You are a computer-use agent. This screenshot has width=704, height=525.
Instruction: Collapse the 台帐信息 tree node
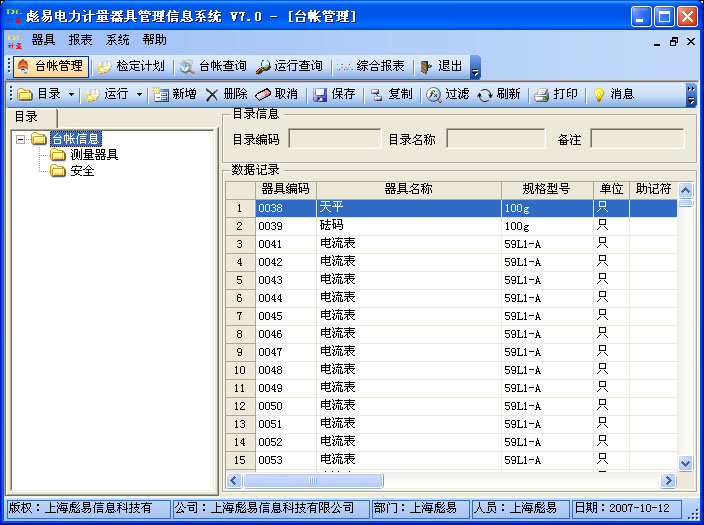(x=21, y=139)
